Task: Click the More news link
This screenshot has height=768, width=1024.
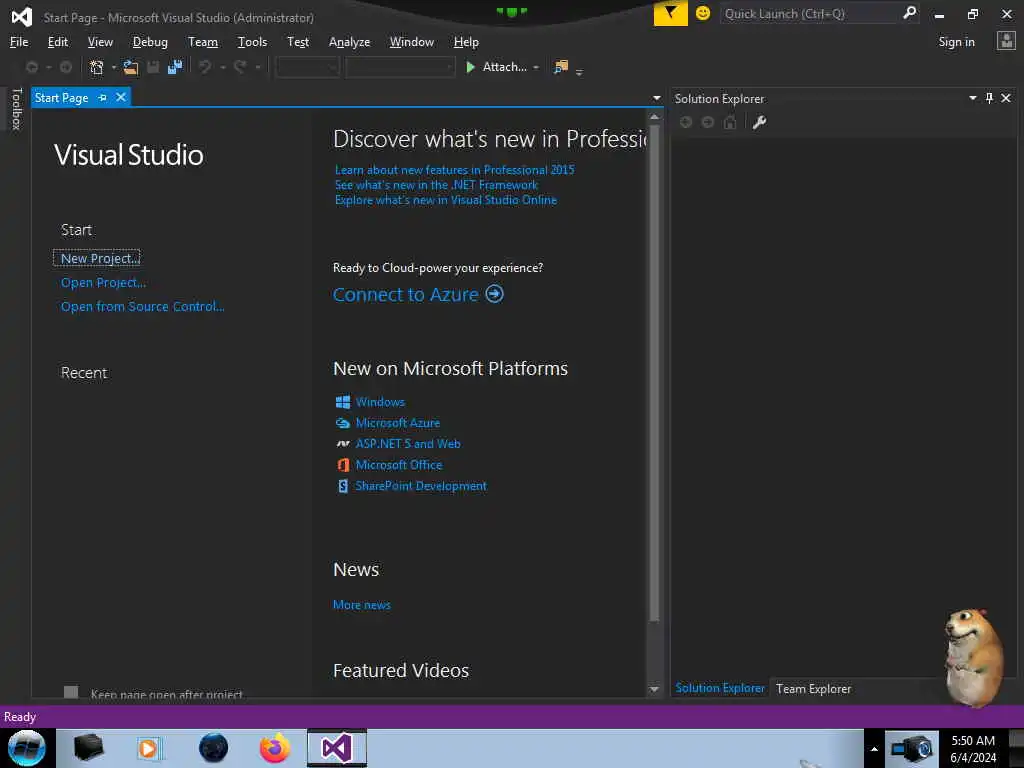Action: 362,605
